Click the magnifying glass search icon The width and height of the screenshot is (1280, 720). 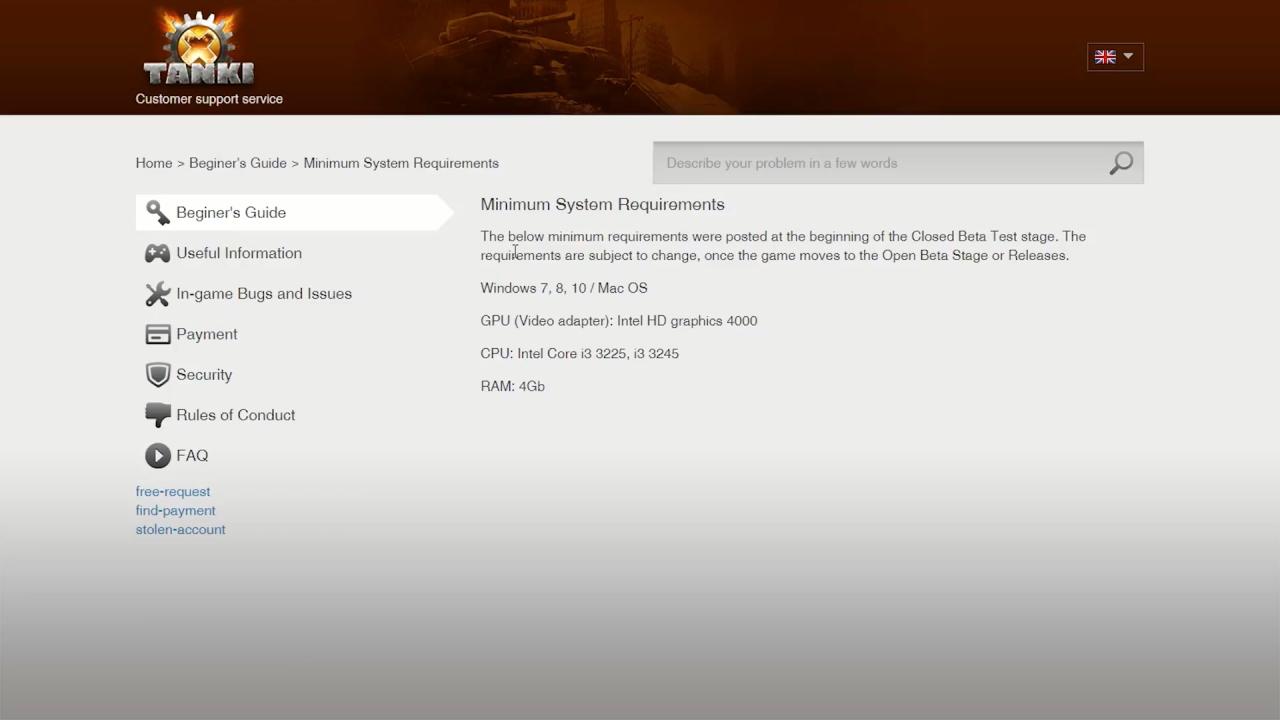(1120, 163)
